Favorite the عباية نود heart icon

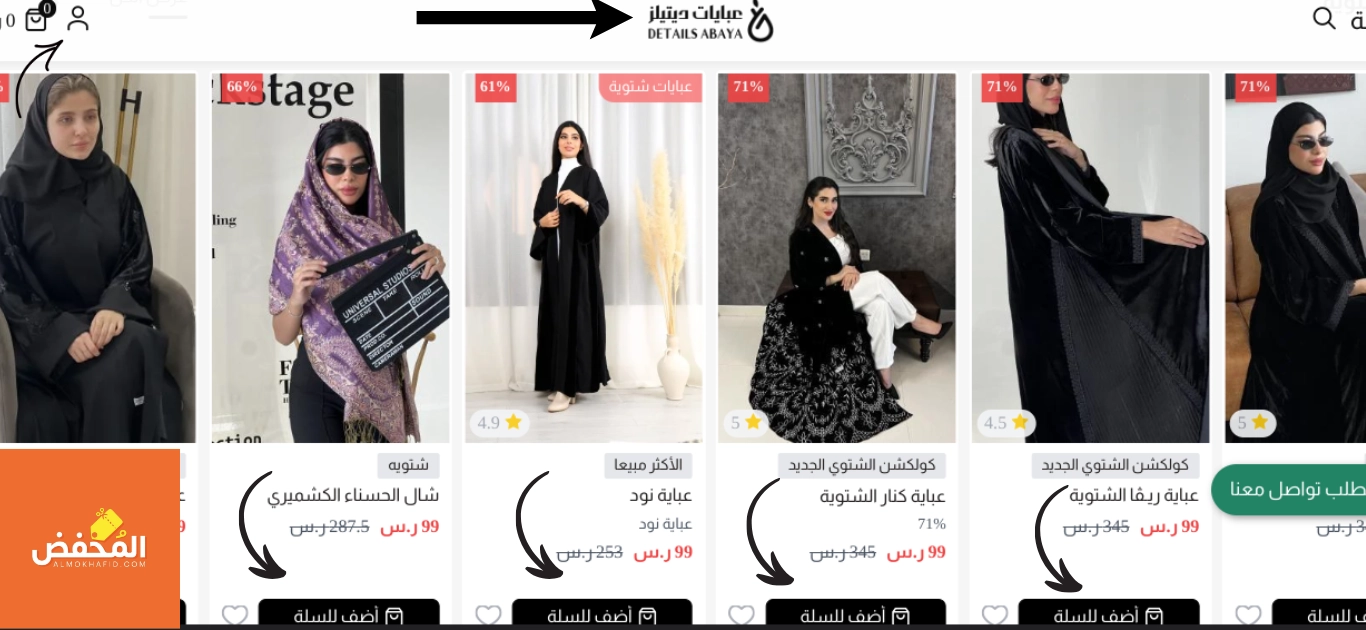coord(488,616)
